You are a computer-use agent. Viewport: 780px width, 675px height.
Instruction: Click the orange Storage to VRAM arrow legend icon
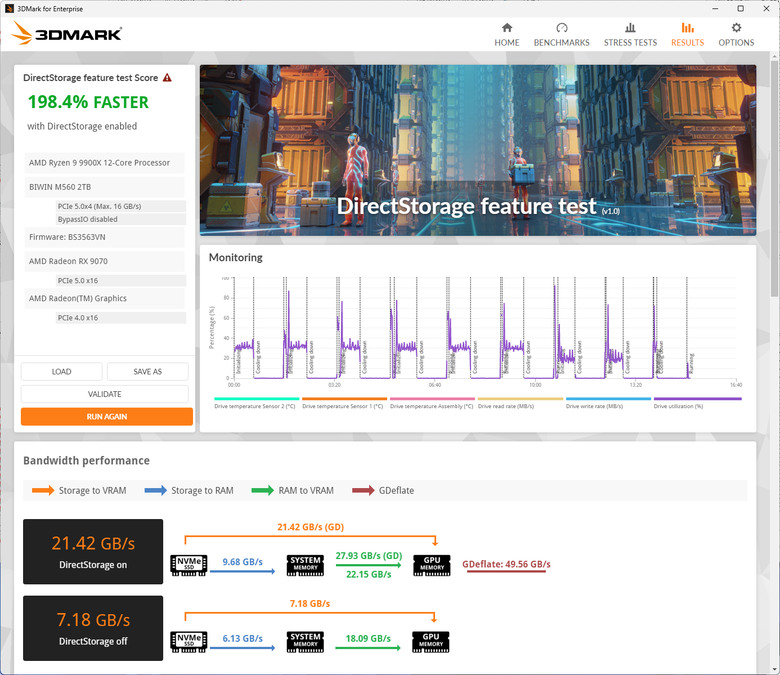(x=43, y=490)
